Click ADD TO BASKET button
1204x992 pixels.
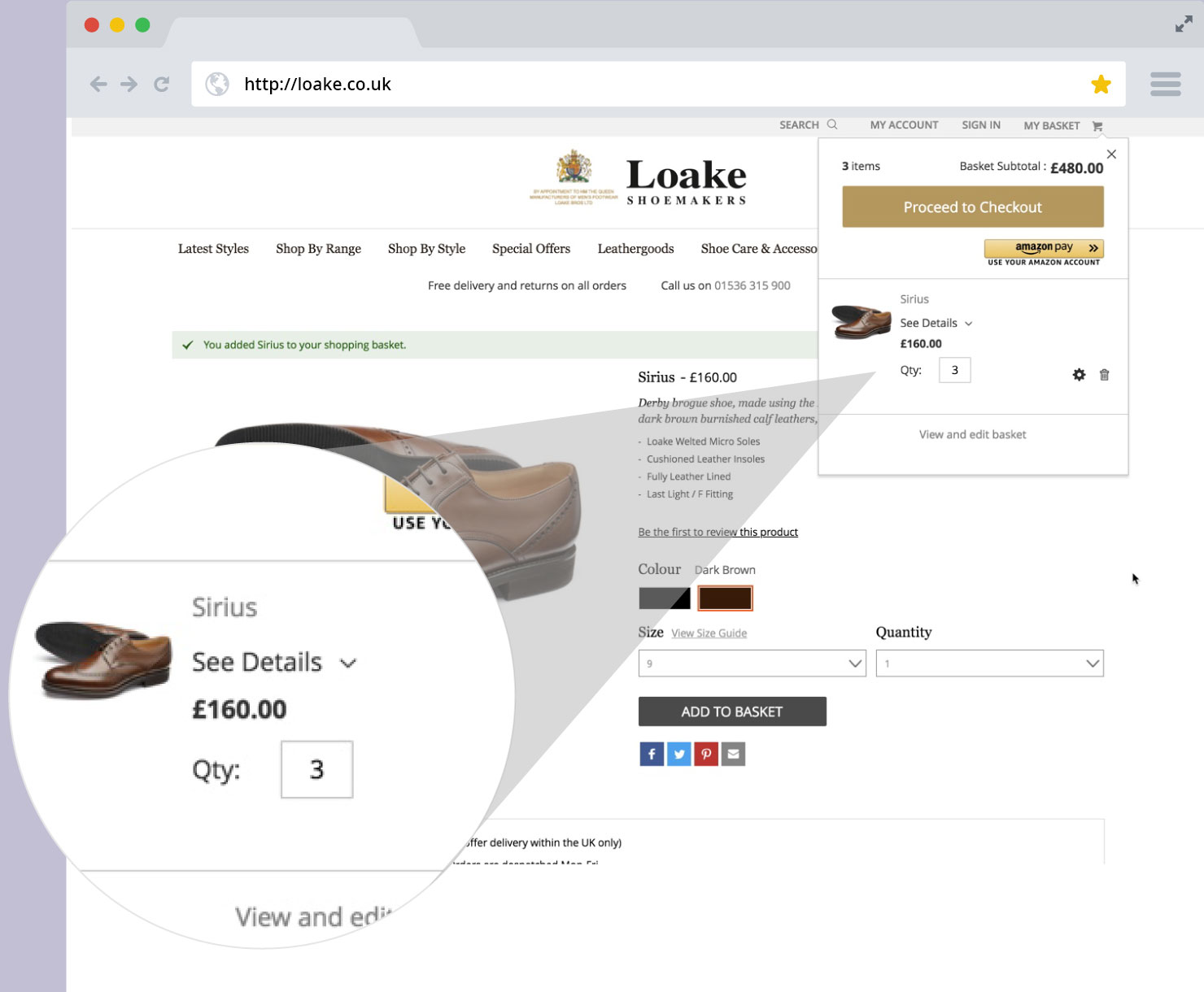(732, 711)
